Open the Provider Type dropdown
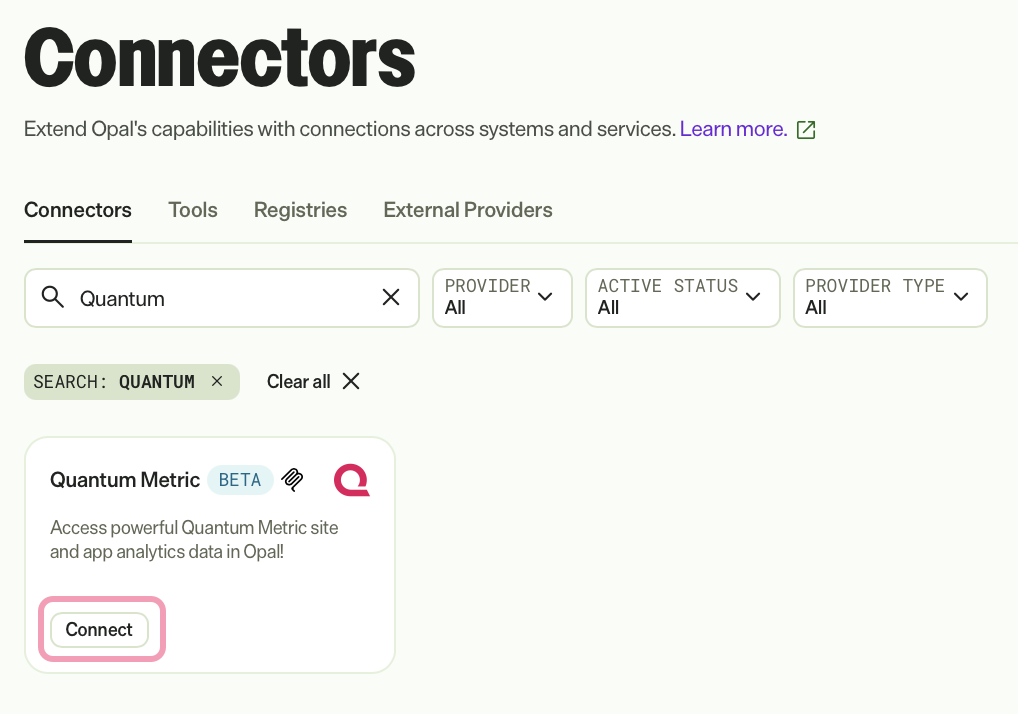Screen dimensions: 1018x714 890,298
